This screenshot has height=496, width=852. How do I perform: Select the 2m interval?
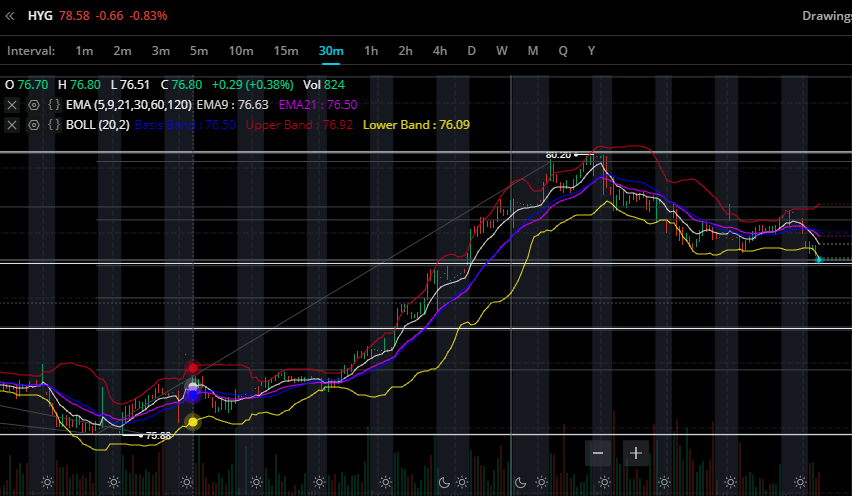[x=122, y=51]
